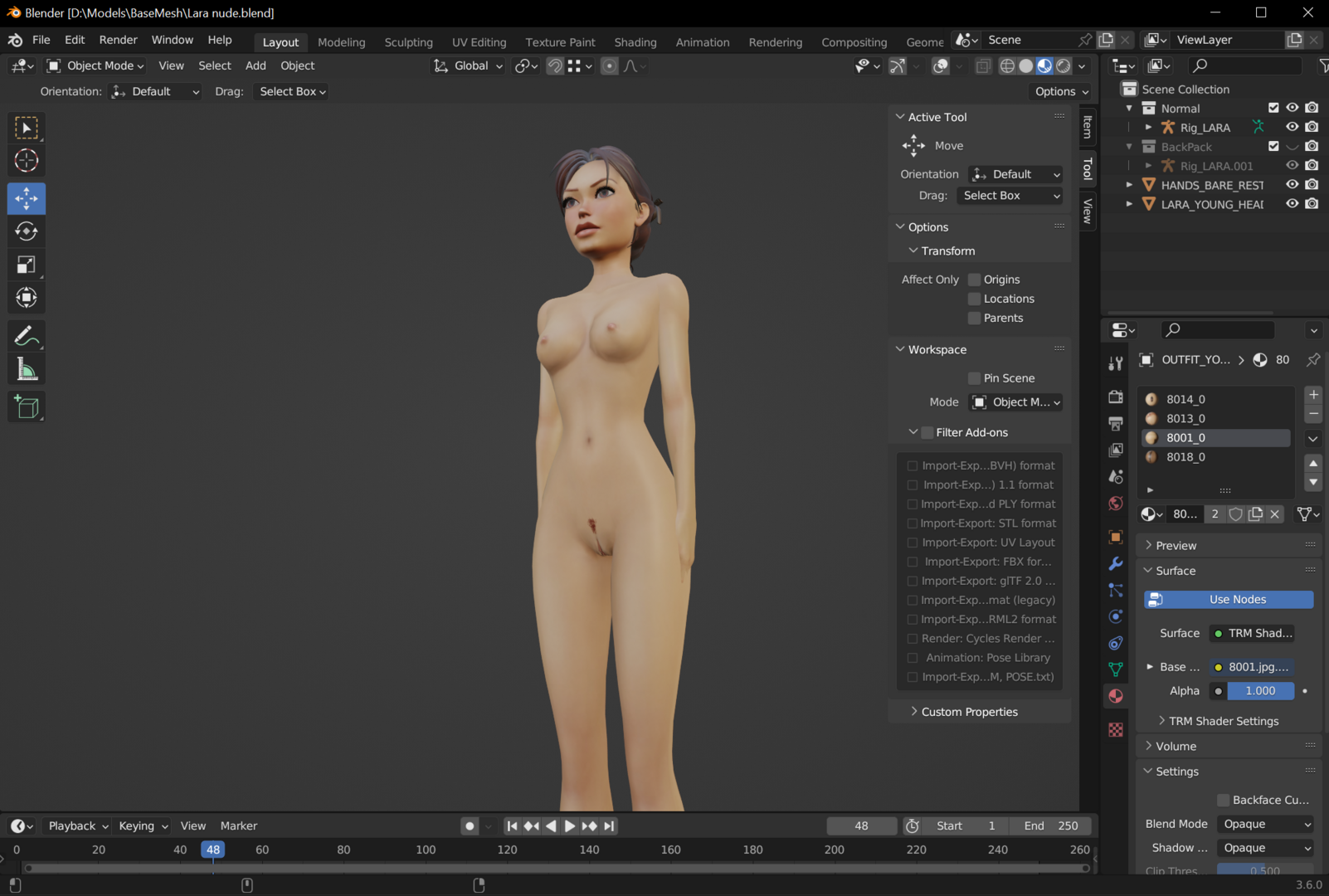Click the Add menu in viewport header

pos(256,66)
